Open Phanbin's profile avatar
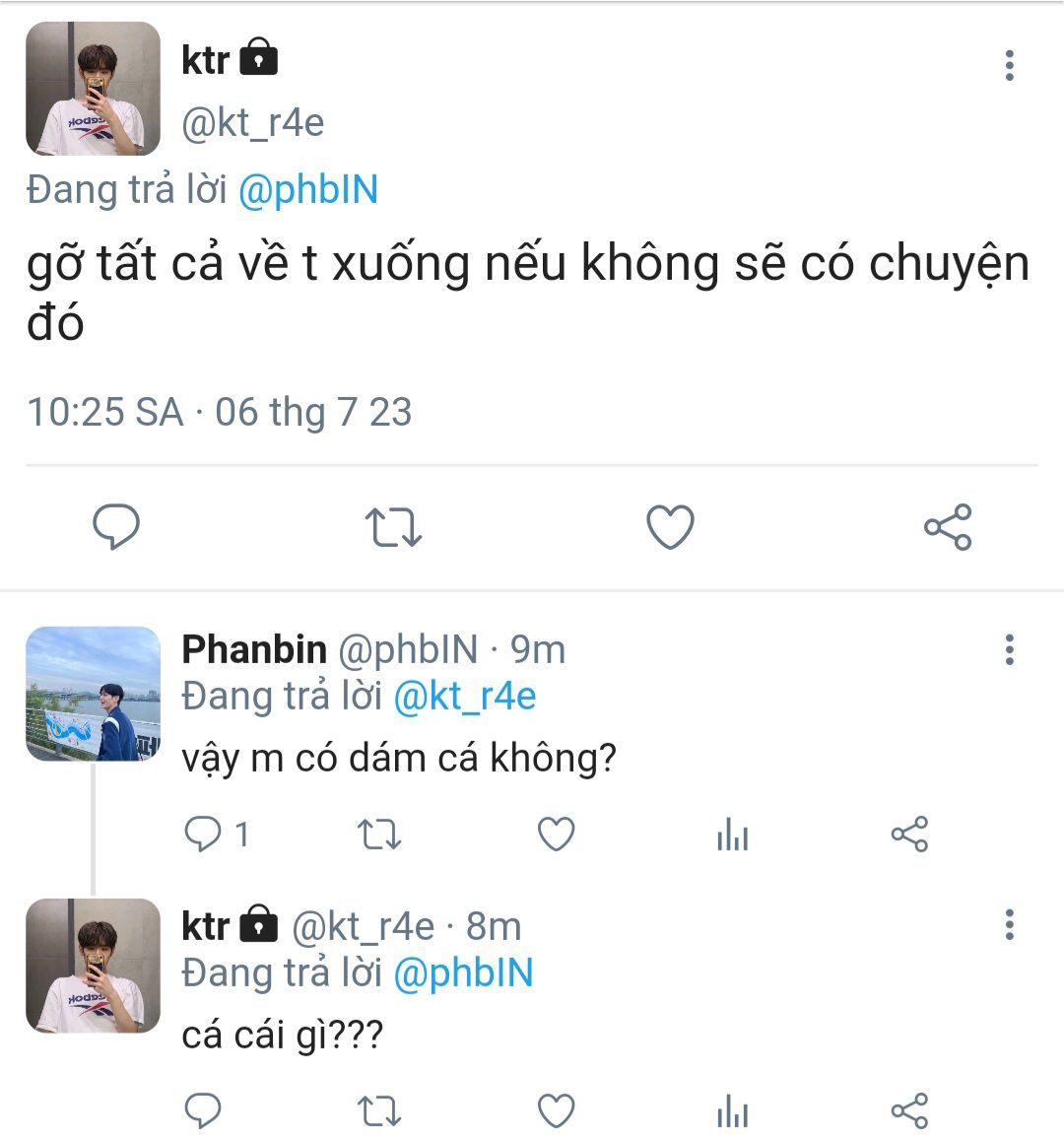The image size is (1064, 1141). tap(93, 694)
